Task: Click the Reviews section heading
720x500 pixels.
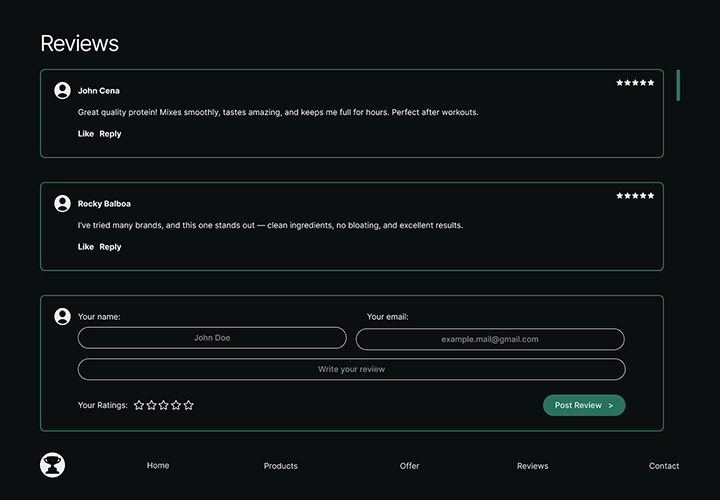Action: [79, 44]
